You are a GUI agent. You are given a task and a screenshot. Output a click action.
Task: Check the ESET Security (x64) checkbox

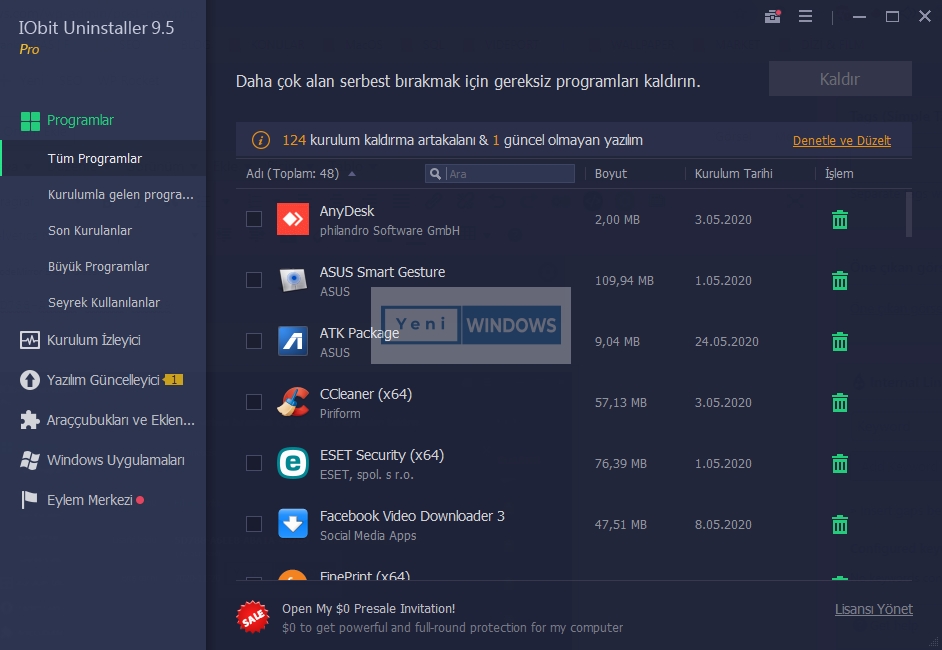coord(254,463)
